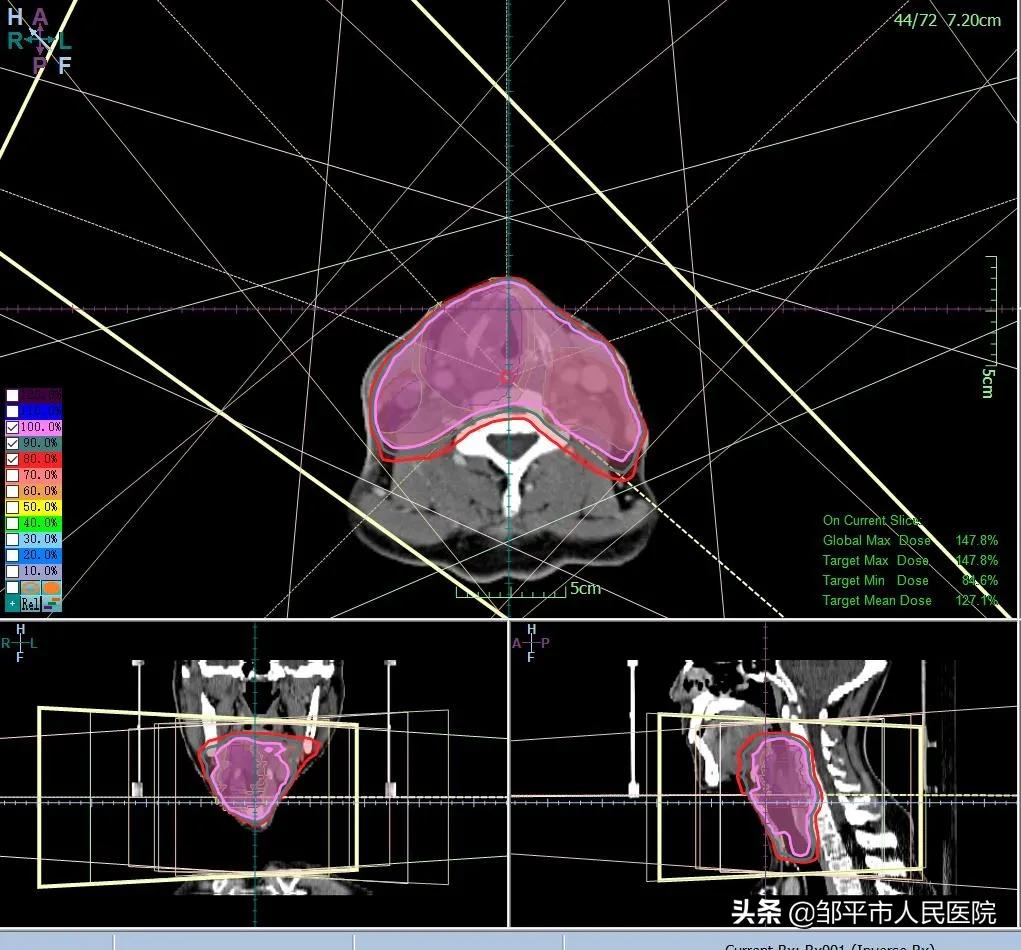Select the orange solid fill display icon
The height and width of the screenshot is (950, 1021).
51,587
